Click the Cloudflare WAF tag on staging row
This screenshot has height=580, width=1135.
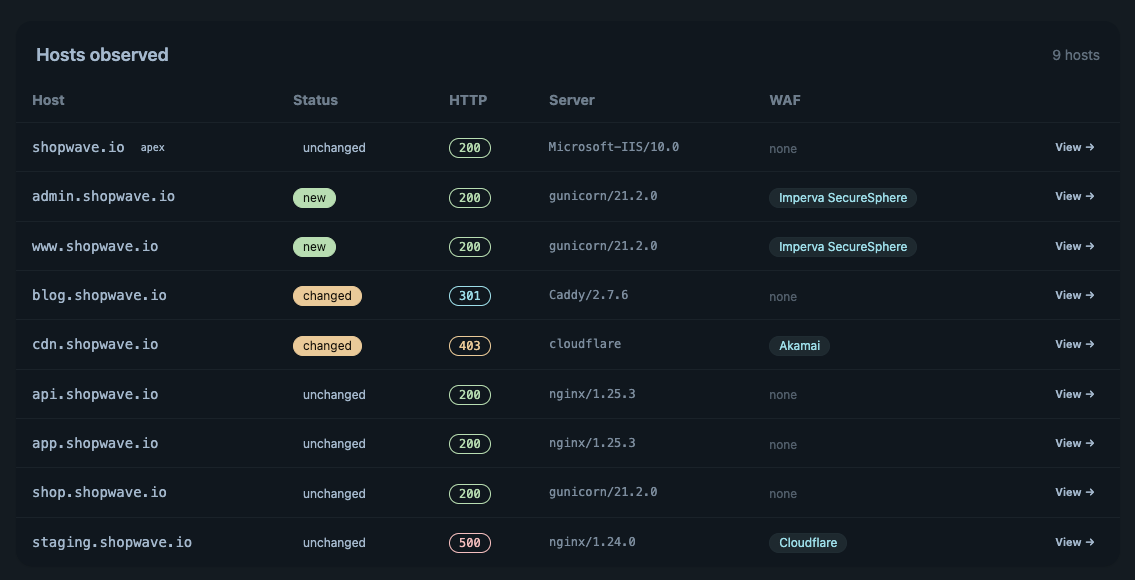[x=808, y=543]
